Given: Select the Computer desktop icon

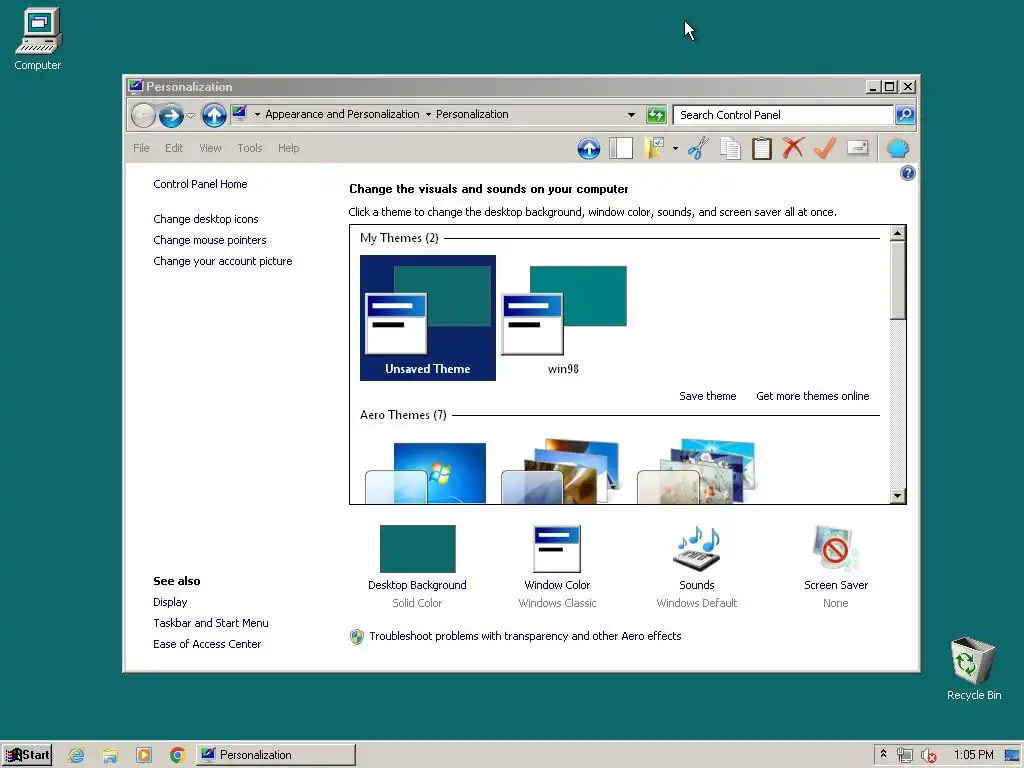Looking at the screenshot, I should coord(38,39).
